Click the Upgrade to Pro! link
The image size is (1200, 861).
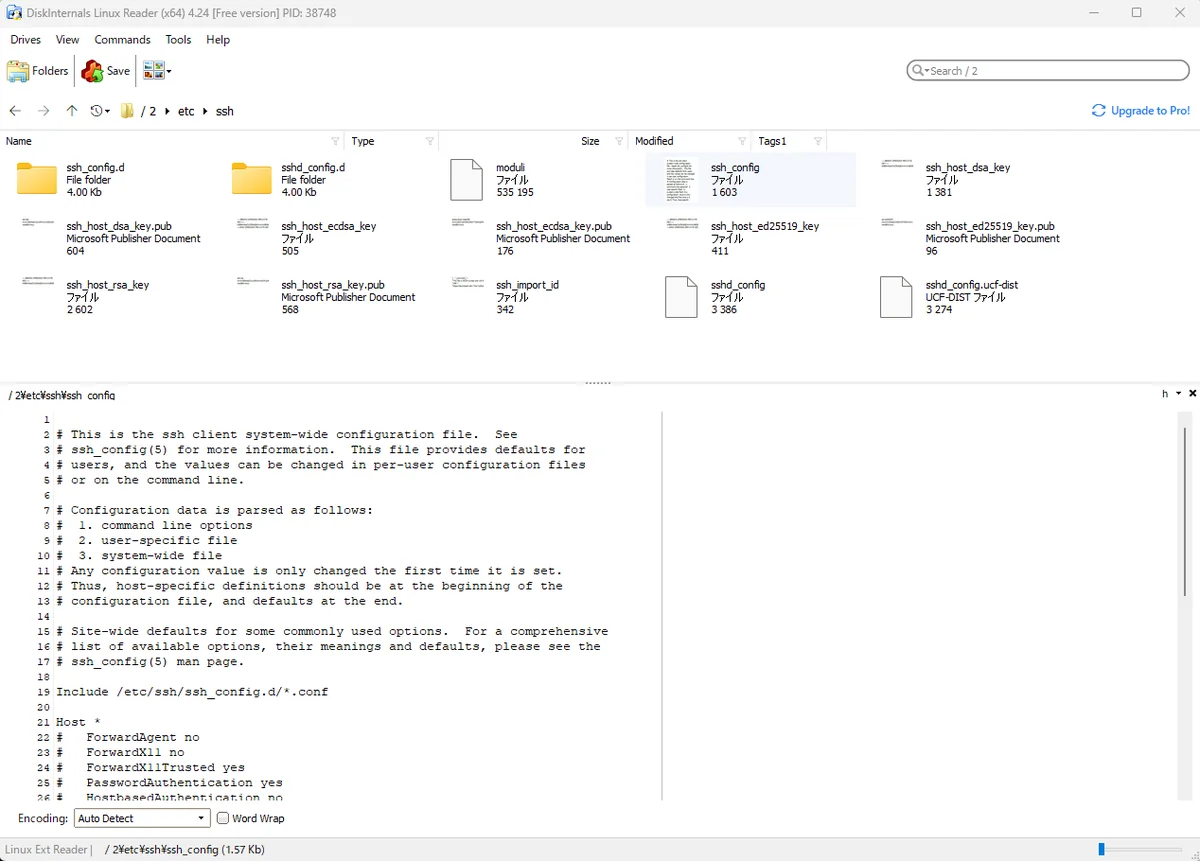click(x=1141, y=111)
